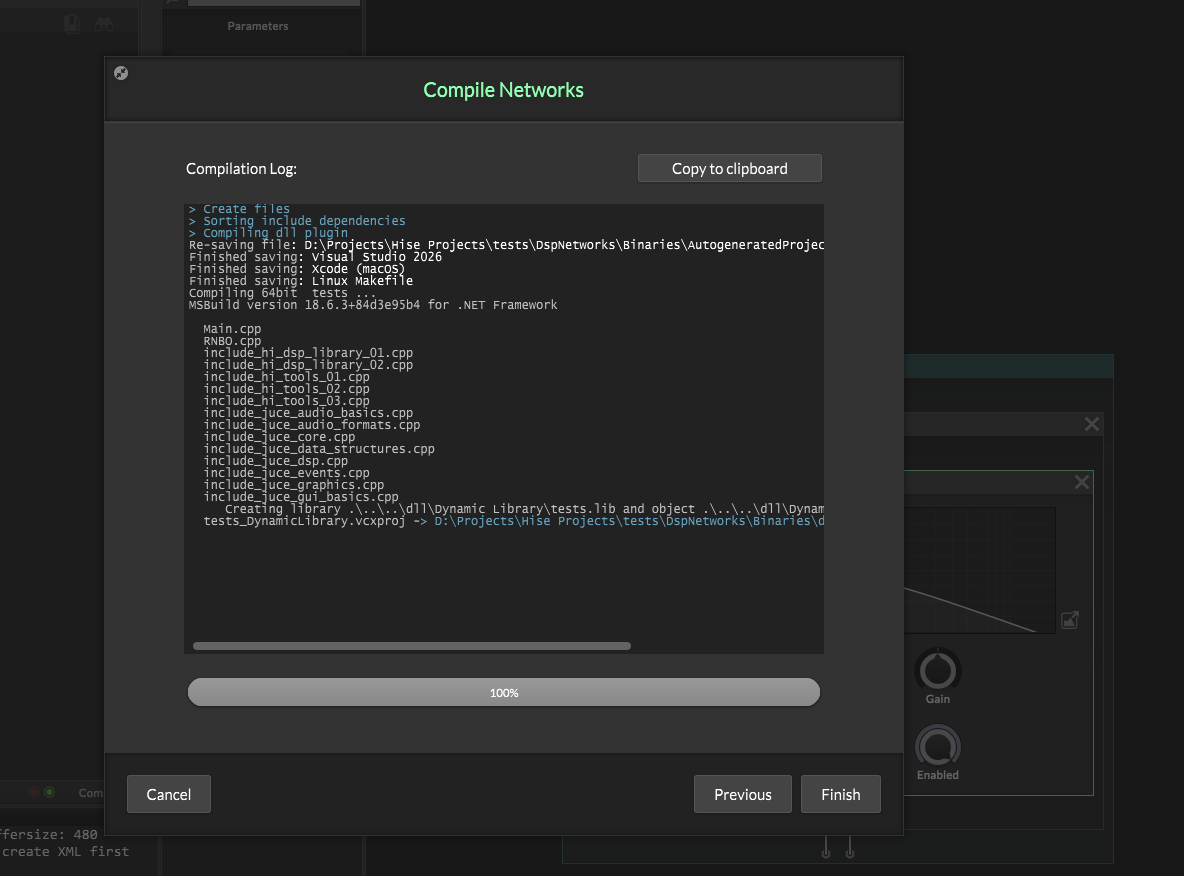1184x876 pixels.
Task: Click the horizontal scrollbar of the log
Action: [x=412, y=646]
